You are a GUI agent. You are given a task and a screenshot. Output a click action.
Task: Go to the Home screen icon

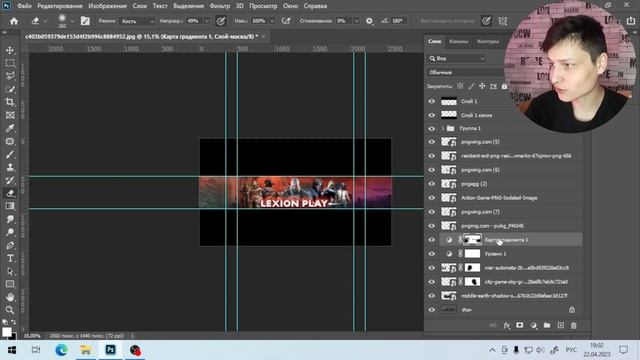[x=14, y=21]
